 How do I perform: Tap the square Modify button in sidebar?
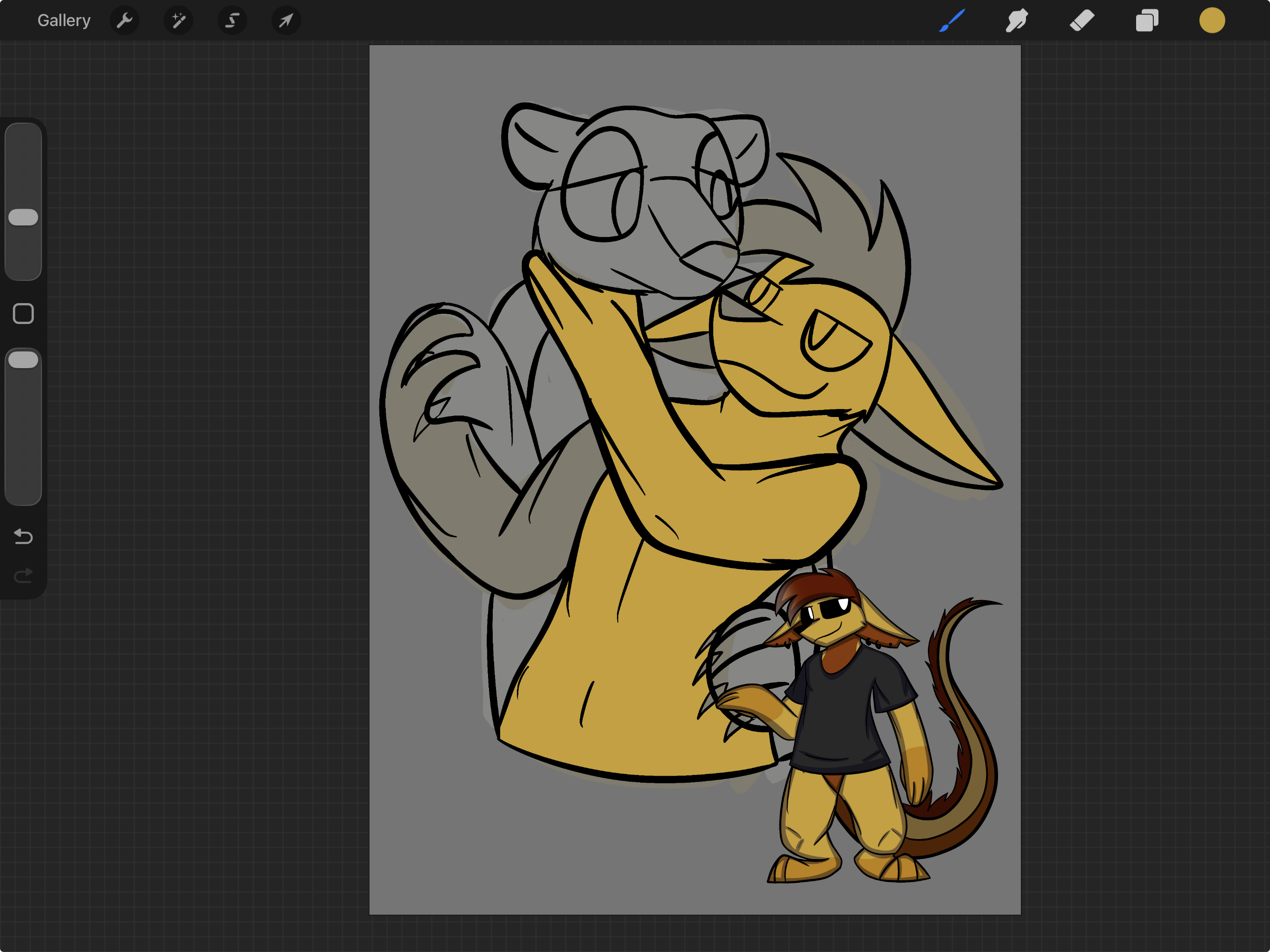(23, 313)
